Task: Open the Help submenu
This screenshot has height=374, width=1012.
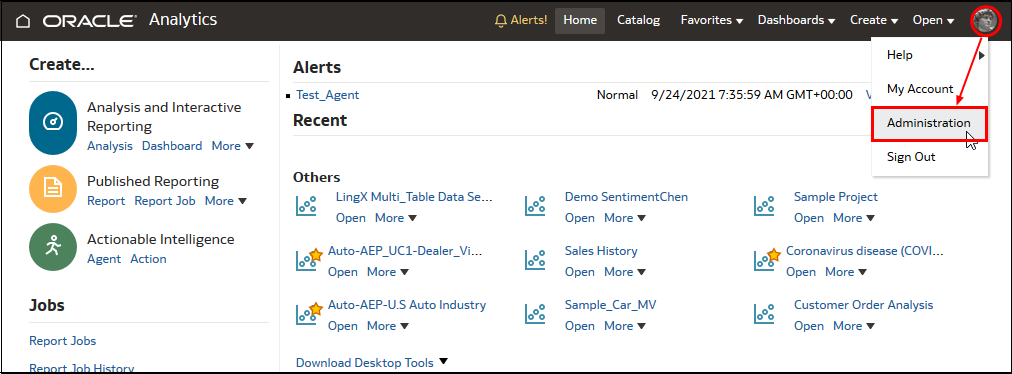Action: tap(930, 55)
